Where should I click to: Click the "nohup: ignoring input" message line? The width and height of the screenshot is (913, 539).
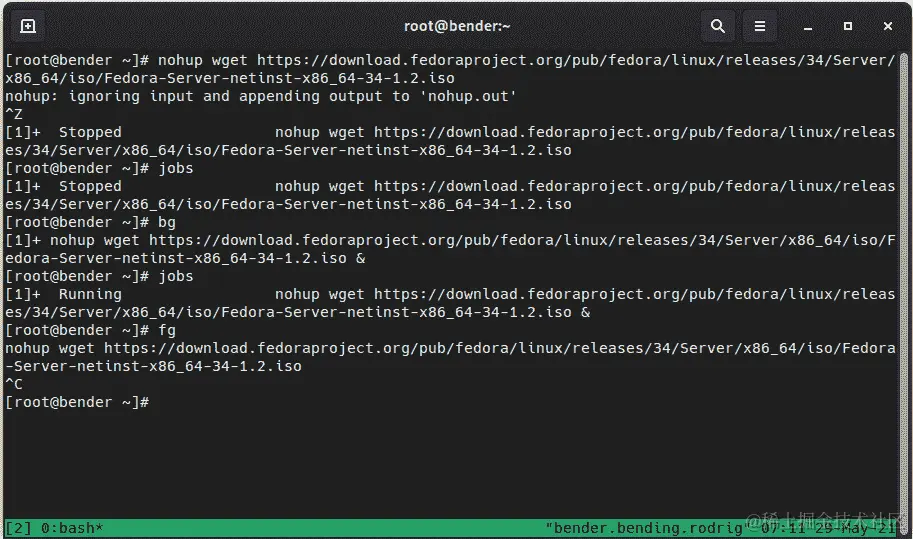click(x=261, y=96)
